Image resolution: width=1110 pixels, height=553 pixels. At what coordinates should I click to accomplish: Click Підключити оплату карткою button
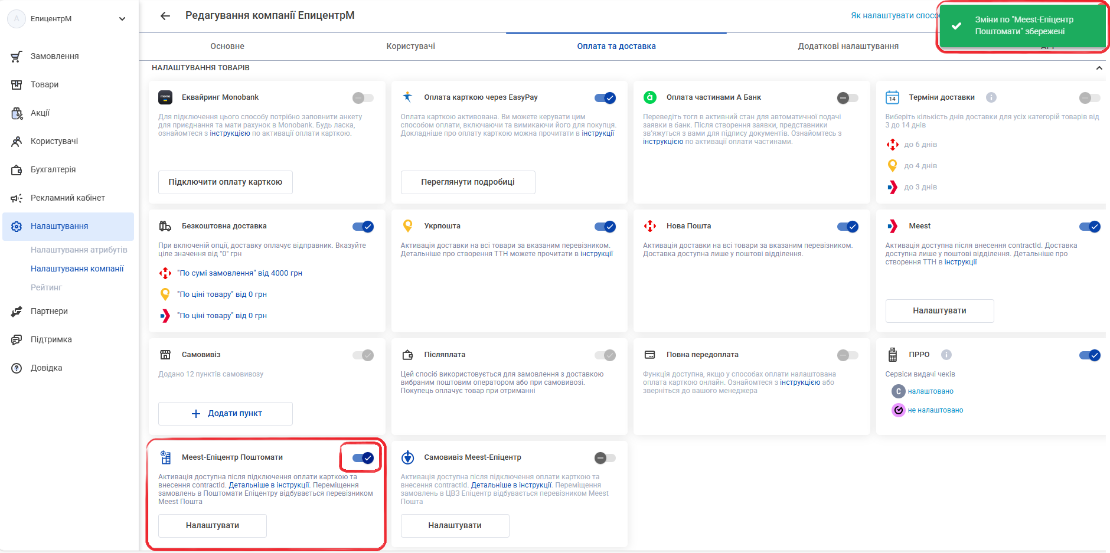(x=225, y=182)
